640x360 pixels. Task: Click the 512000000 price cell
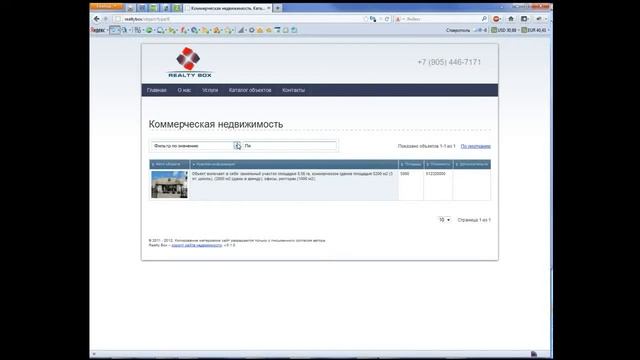438,184
